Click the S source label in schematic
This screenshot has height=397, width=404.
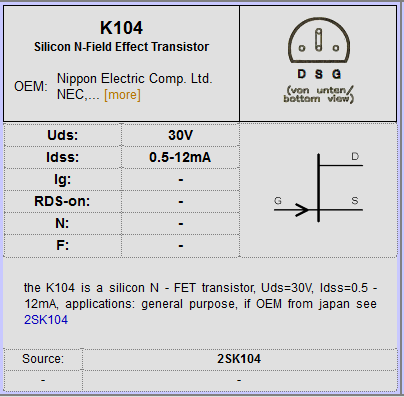tap(355, 201)
